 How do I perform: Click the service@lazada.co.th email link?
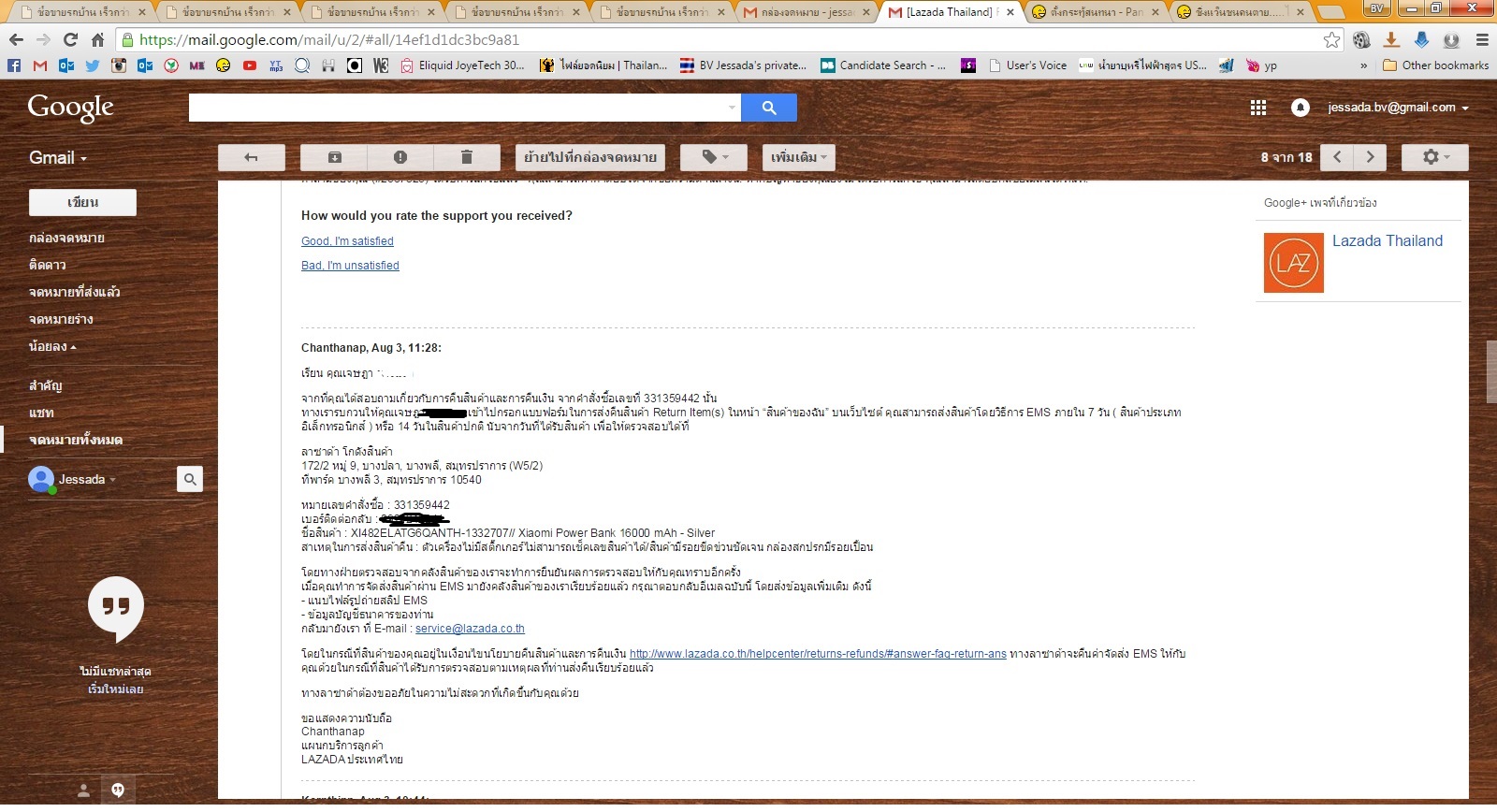pyautogui.click(x=470, y=629)
